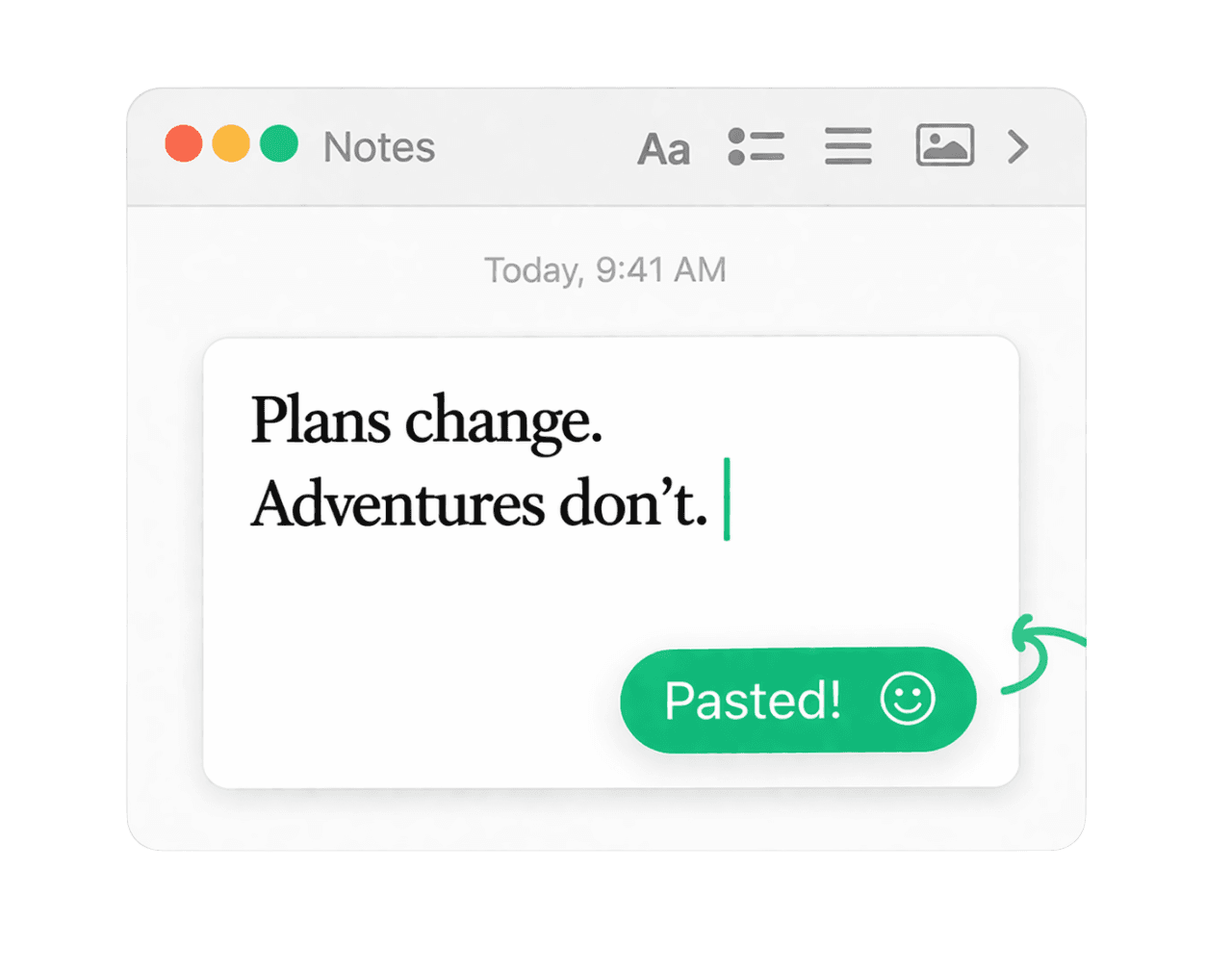Click the text alignment lines icon
This screenshot has width=1232, height=971.
pyautogui.click(x=848, y=146)
